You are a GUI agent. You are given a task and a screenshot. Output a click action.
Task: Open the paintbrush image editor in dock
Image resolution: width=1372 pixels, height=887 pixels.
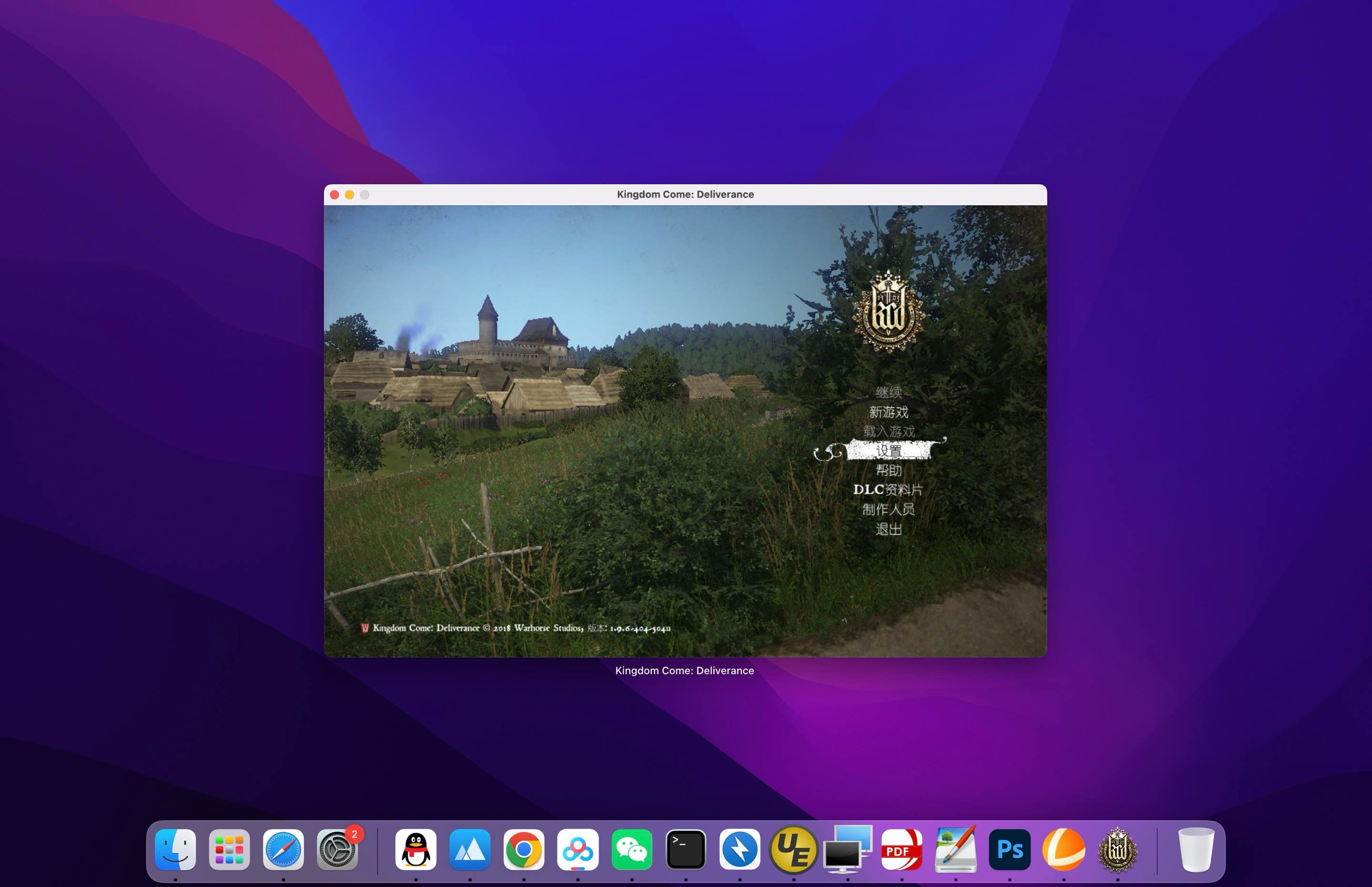click(x=956, y=849)
